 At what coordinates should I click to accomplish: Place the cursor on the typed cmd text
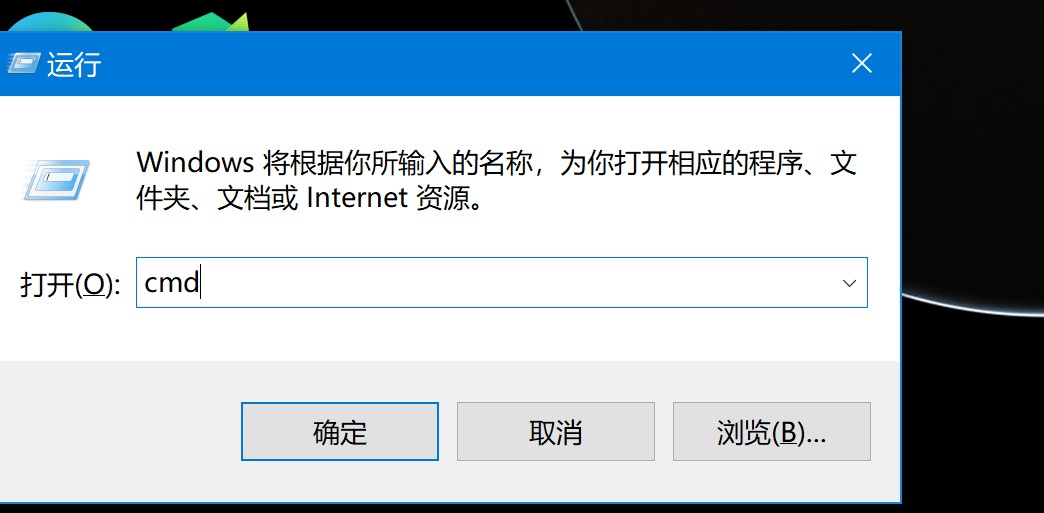171,283
